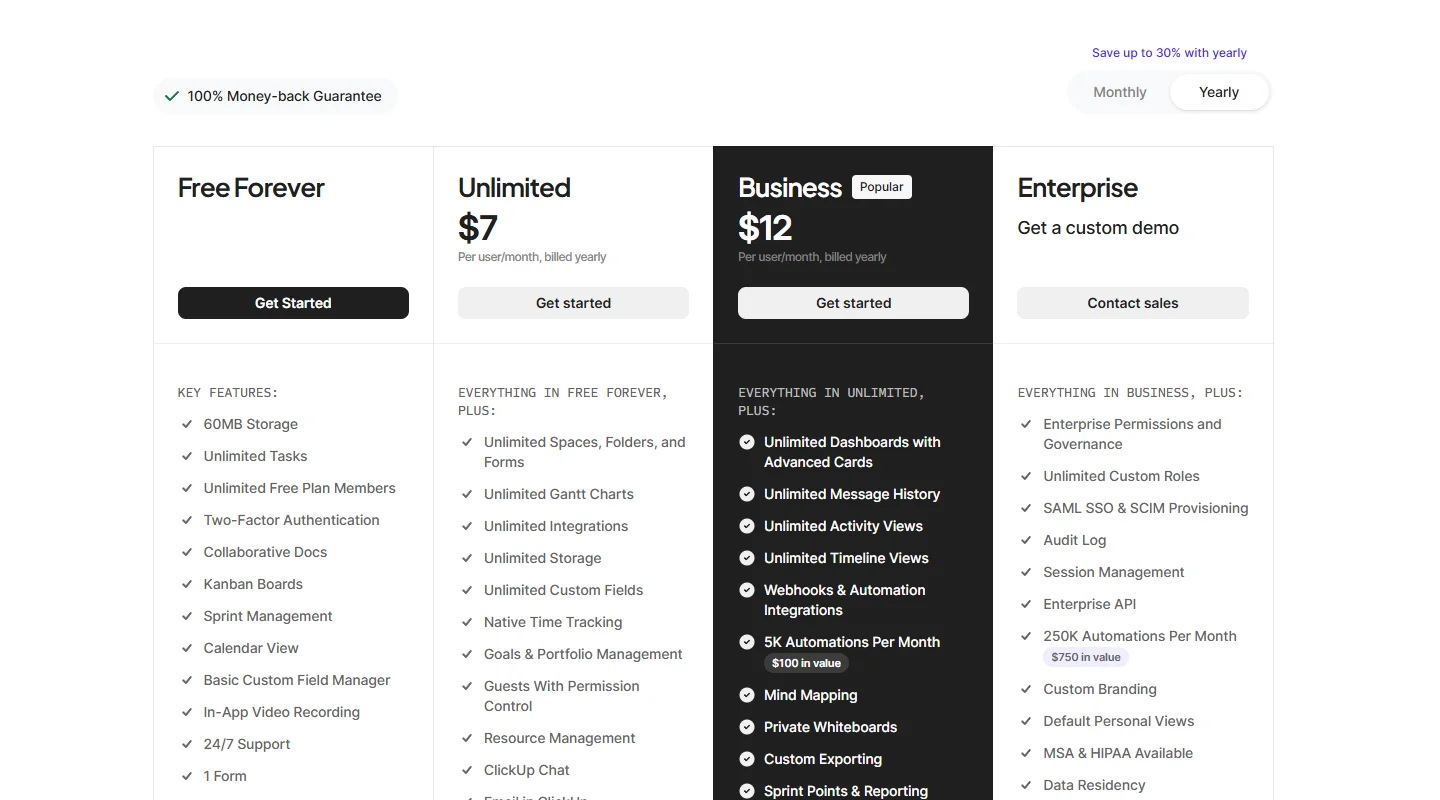Click 'Unlimited Spaces, Folders, and Forms' text
Screen dimensions: 1440x800
point(585,452)
